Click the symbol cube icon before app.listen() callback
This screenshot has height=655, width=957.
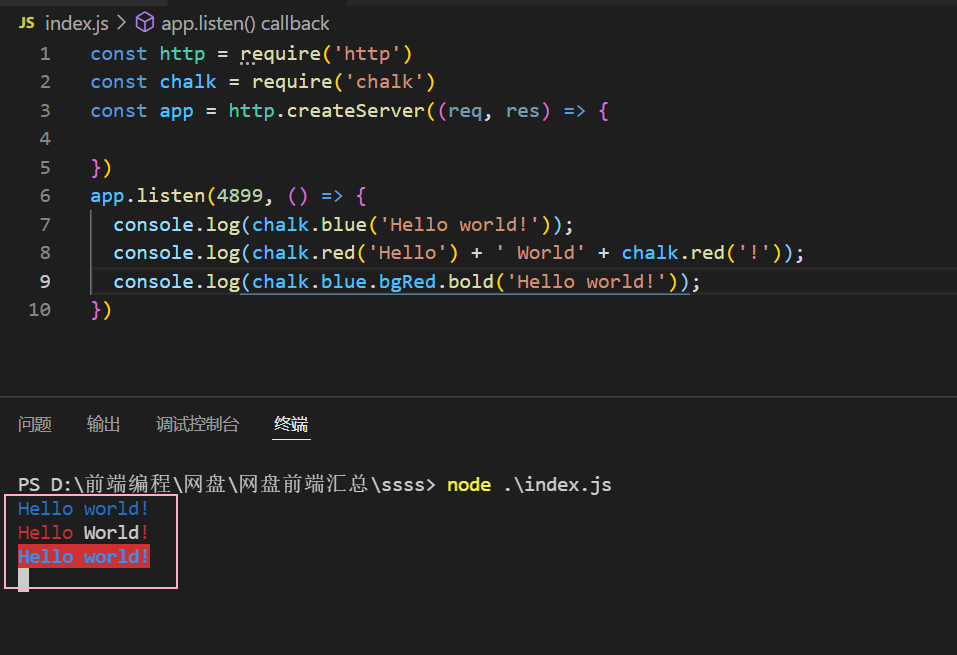click(x=143, y=22)
